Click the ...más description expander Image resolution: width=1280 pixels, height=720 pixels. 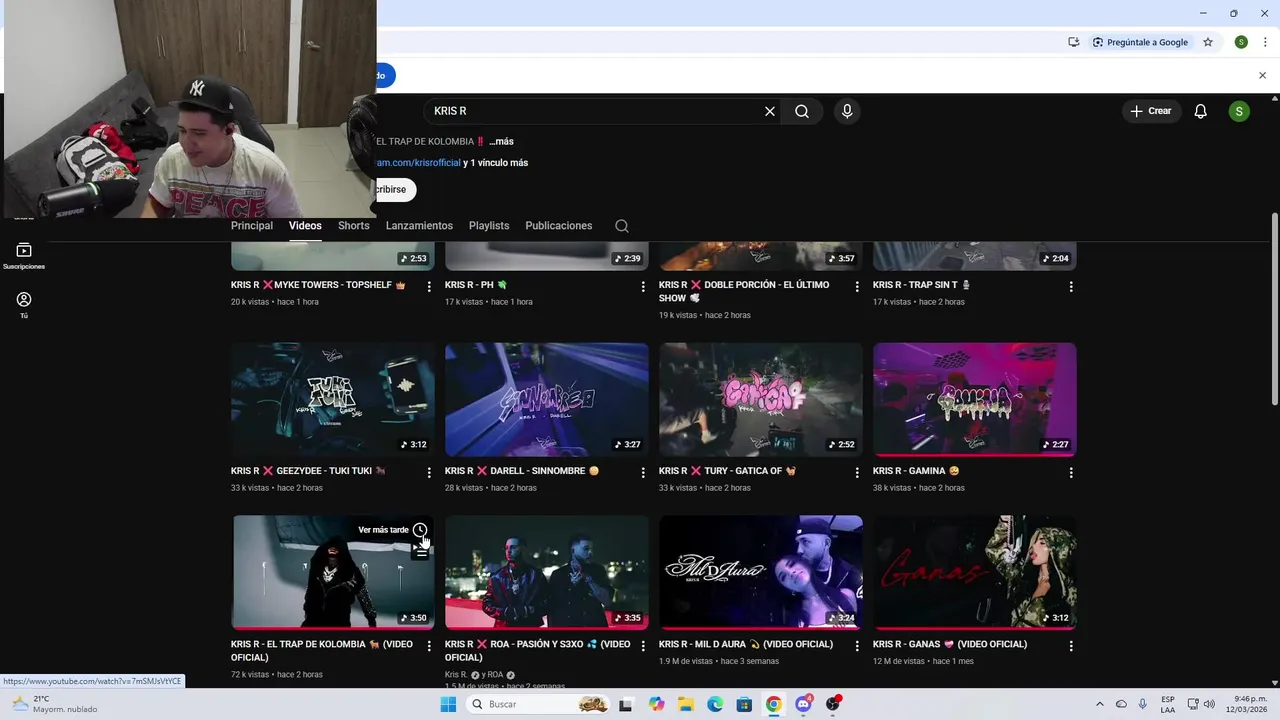click(501, 142)
